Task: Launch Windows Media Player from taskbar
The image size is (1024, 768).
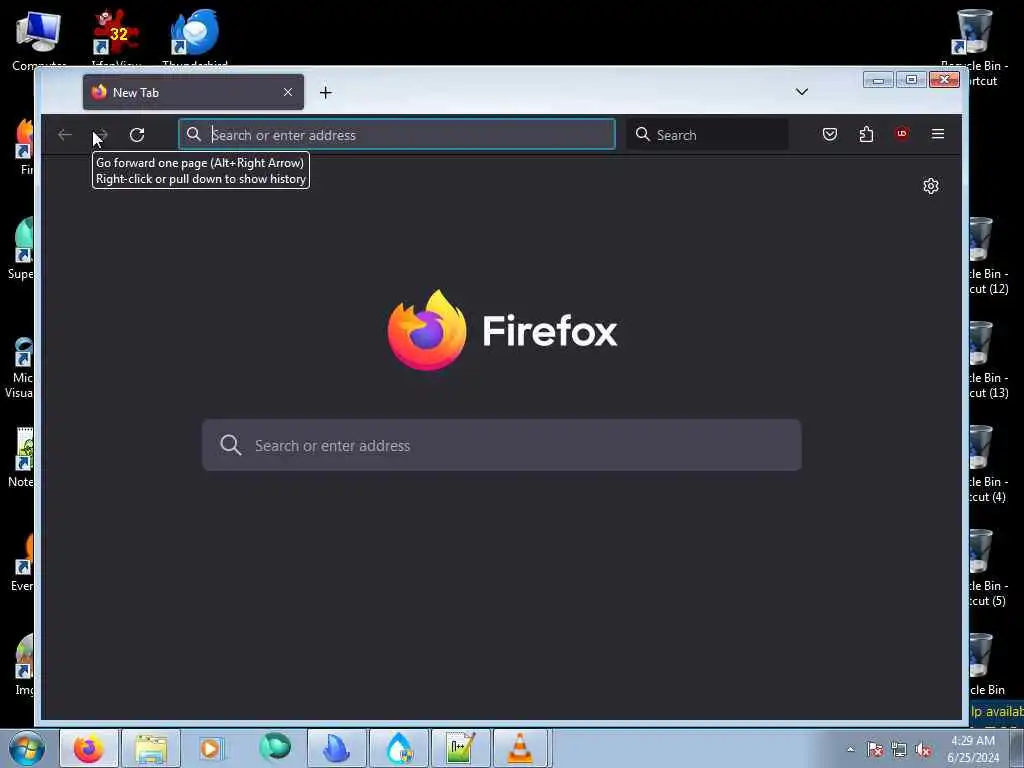Action: tap(211, 748)
